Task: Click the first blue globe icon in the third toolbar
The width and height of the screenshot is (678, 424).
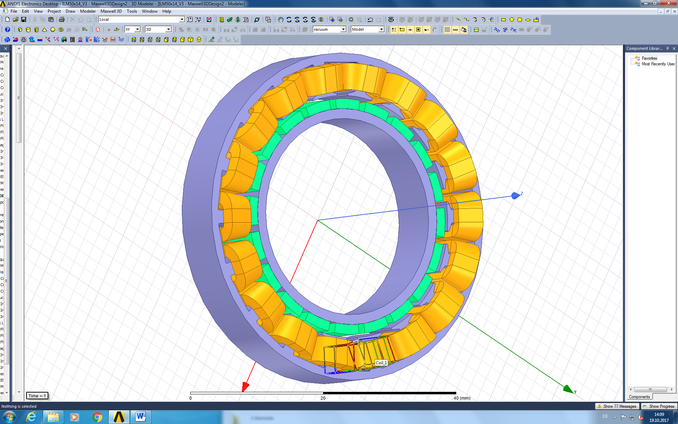Action: coord(7,39)
